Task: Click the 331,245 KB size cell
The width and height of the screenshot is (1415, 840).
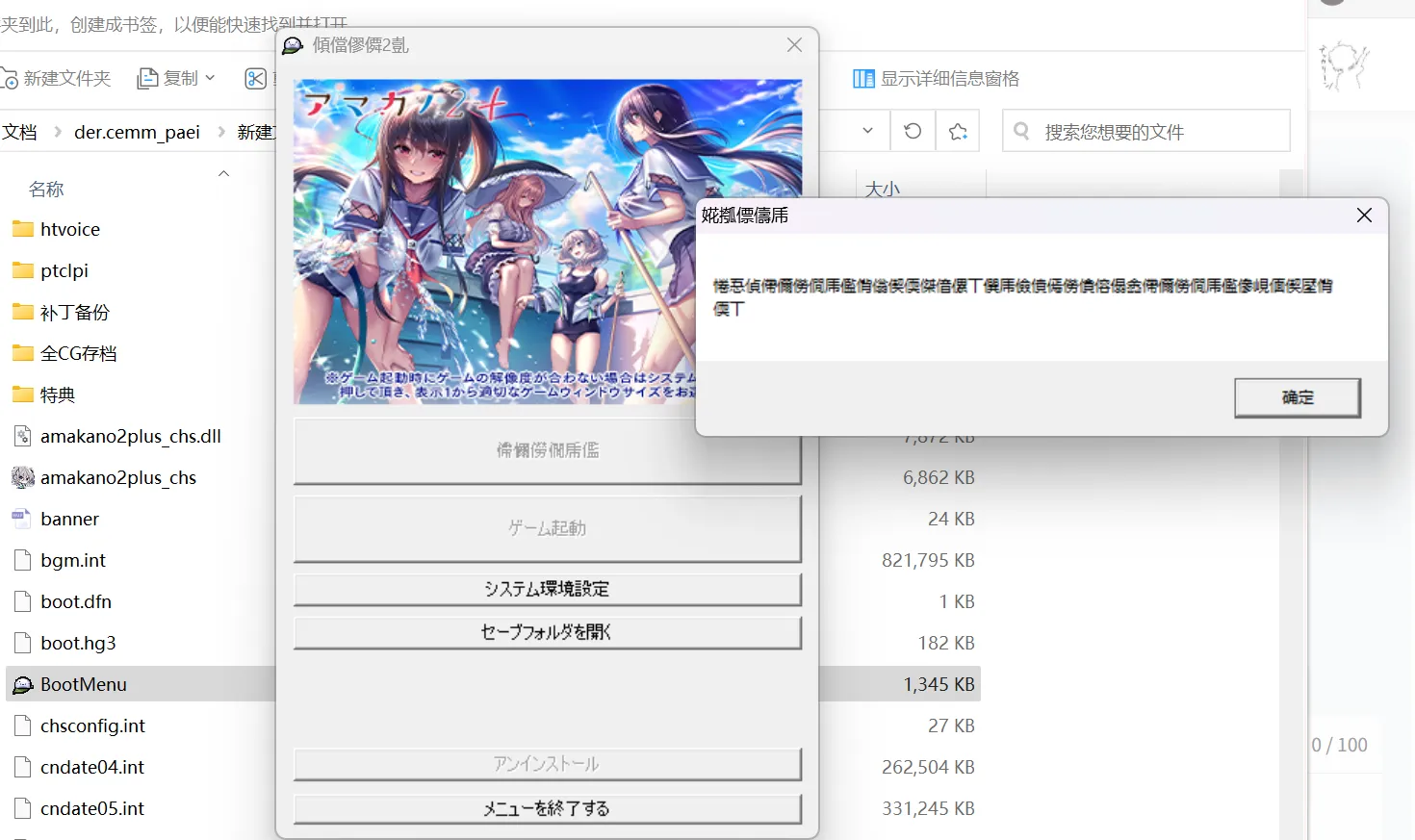Action: [928, 808]
